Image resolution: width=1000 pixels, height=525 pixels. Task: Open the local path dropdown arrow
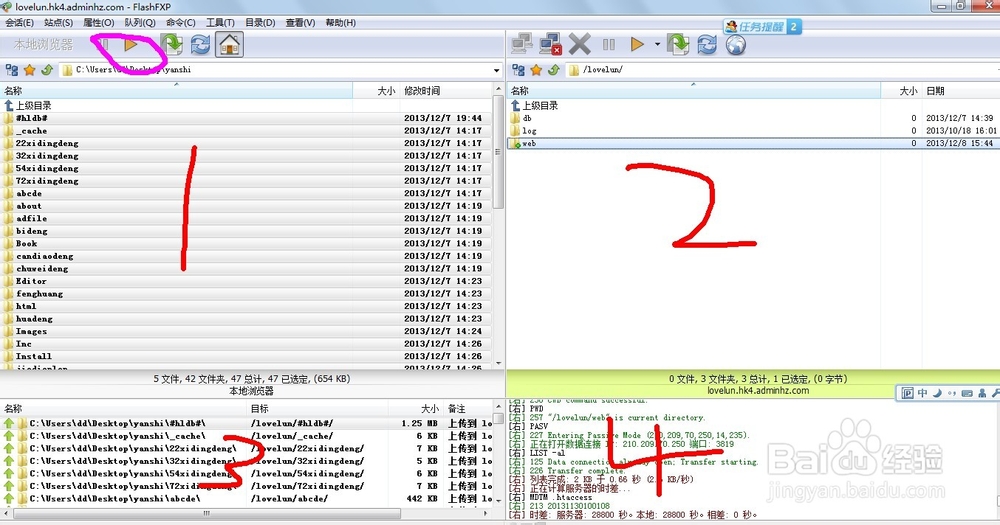click(x=496, y=70)
